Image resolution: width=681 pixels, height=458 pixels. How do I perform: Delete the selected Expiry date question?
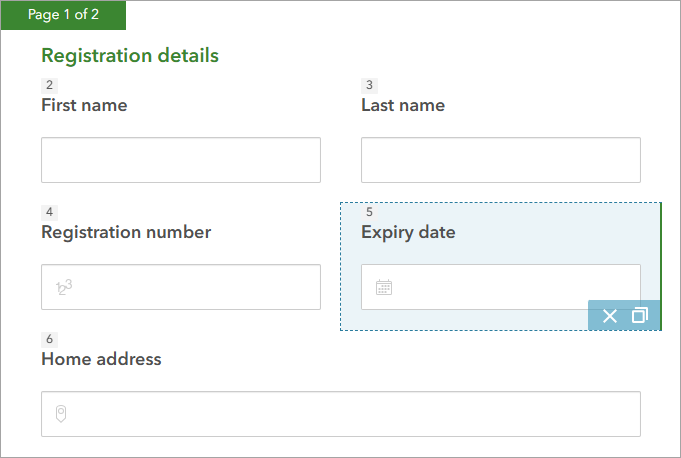pos(610,316)
